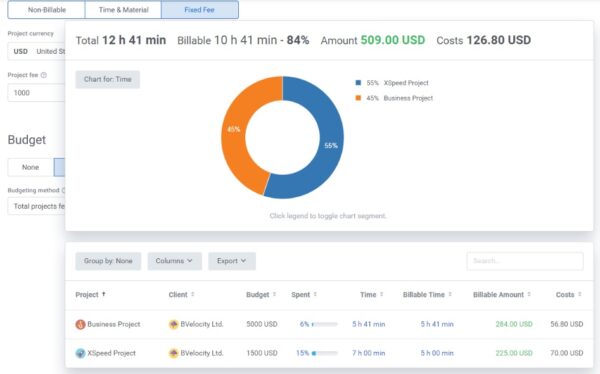The width and height of the screenshot is (600, 374).
Task: Click Chart for: Time button
Action: [x=108, y=80]
